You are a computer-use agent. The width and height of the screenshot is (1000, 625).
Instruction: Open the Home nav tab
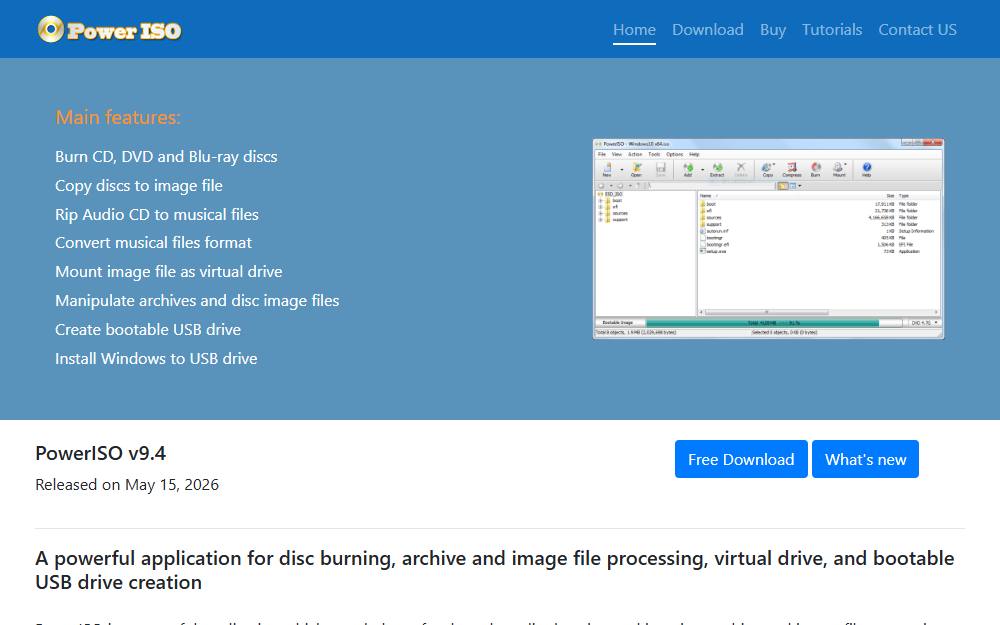pos(634,30)
